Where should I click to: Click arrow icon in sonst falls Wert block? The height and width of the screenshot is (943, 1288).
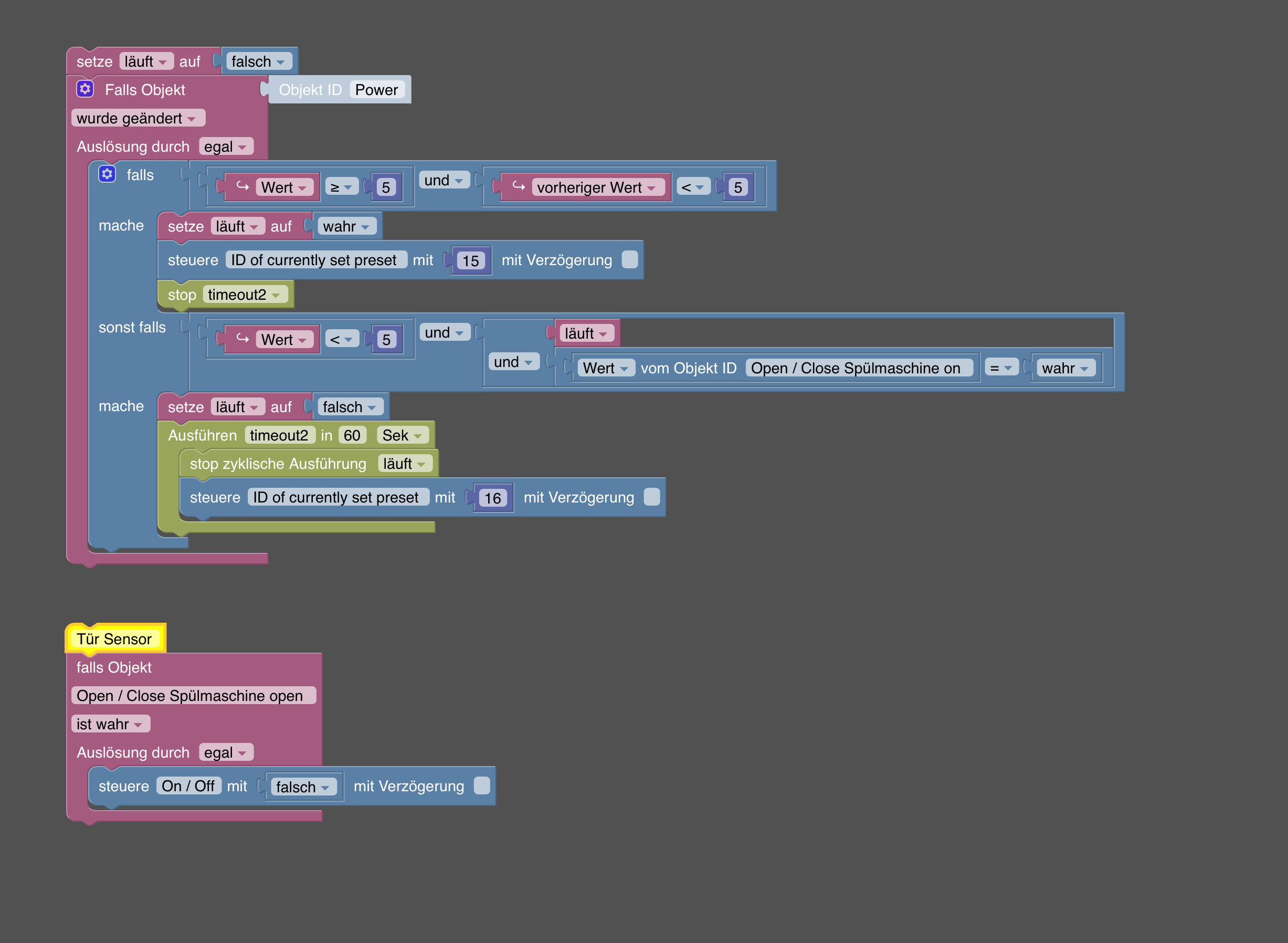pos(242,339)
